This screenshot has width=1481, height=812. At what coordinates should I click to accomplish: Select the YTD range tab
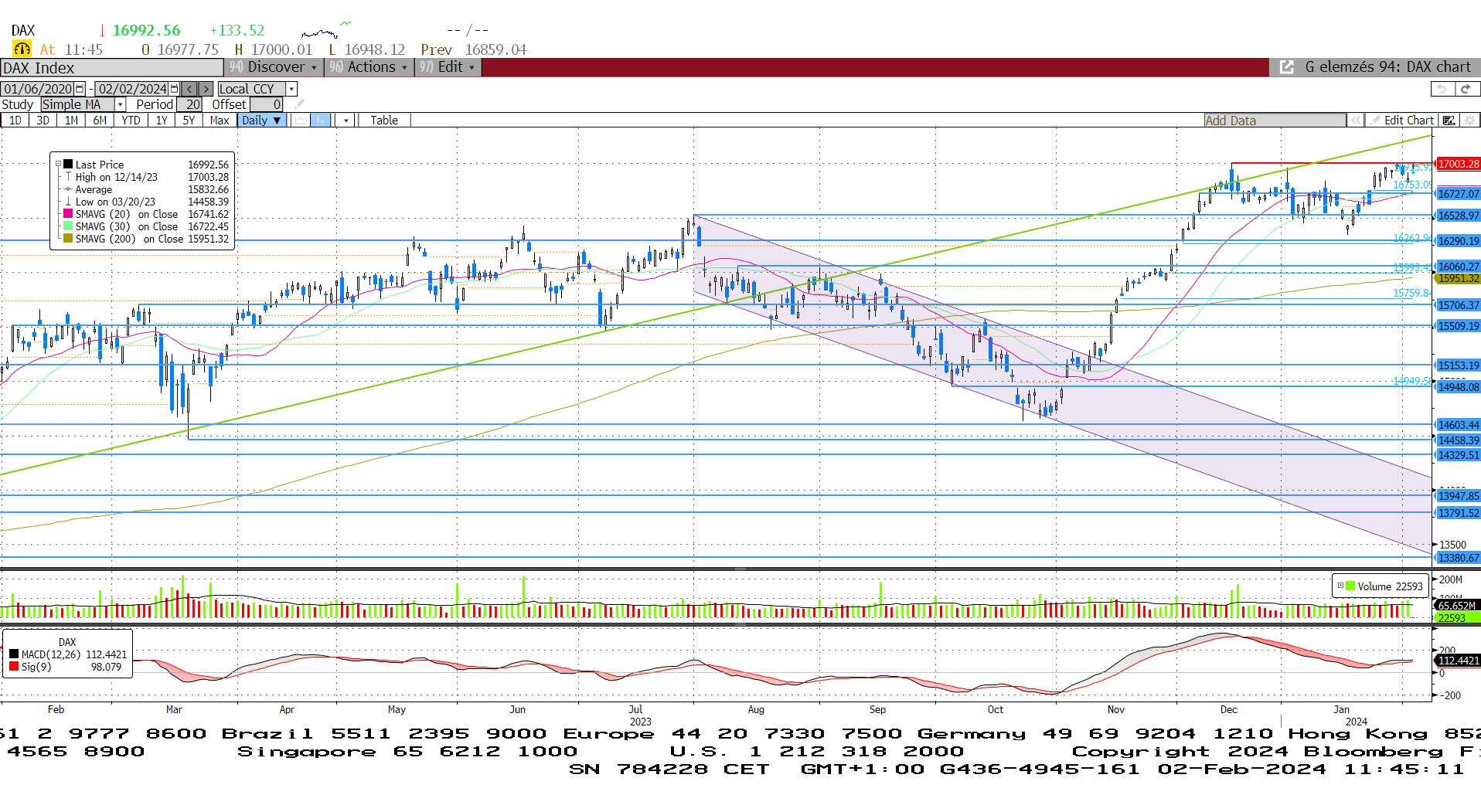click(x=131, y=120)
